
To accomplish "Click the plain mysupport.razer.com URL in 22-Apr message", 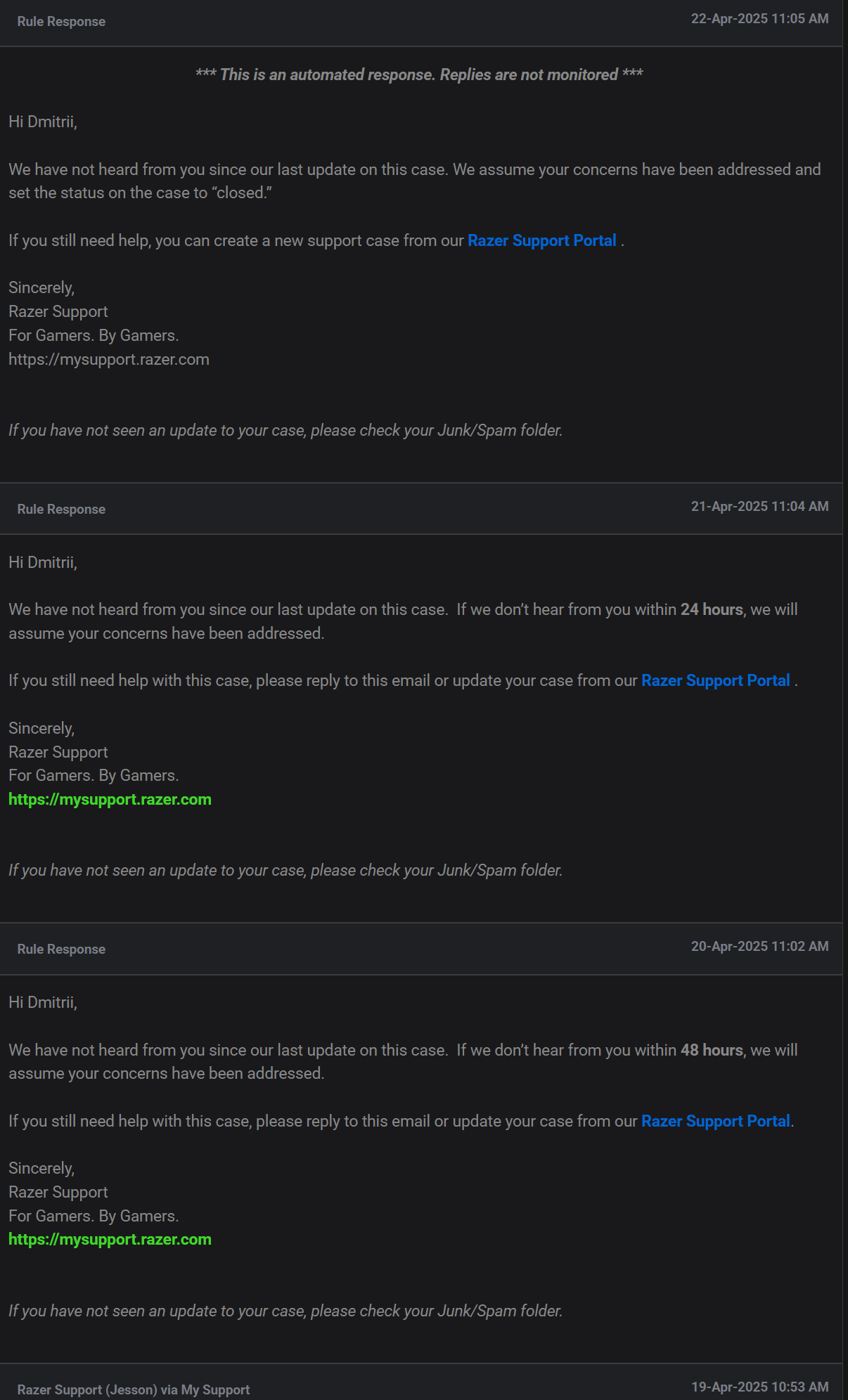I will tap(109, 359).
